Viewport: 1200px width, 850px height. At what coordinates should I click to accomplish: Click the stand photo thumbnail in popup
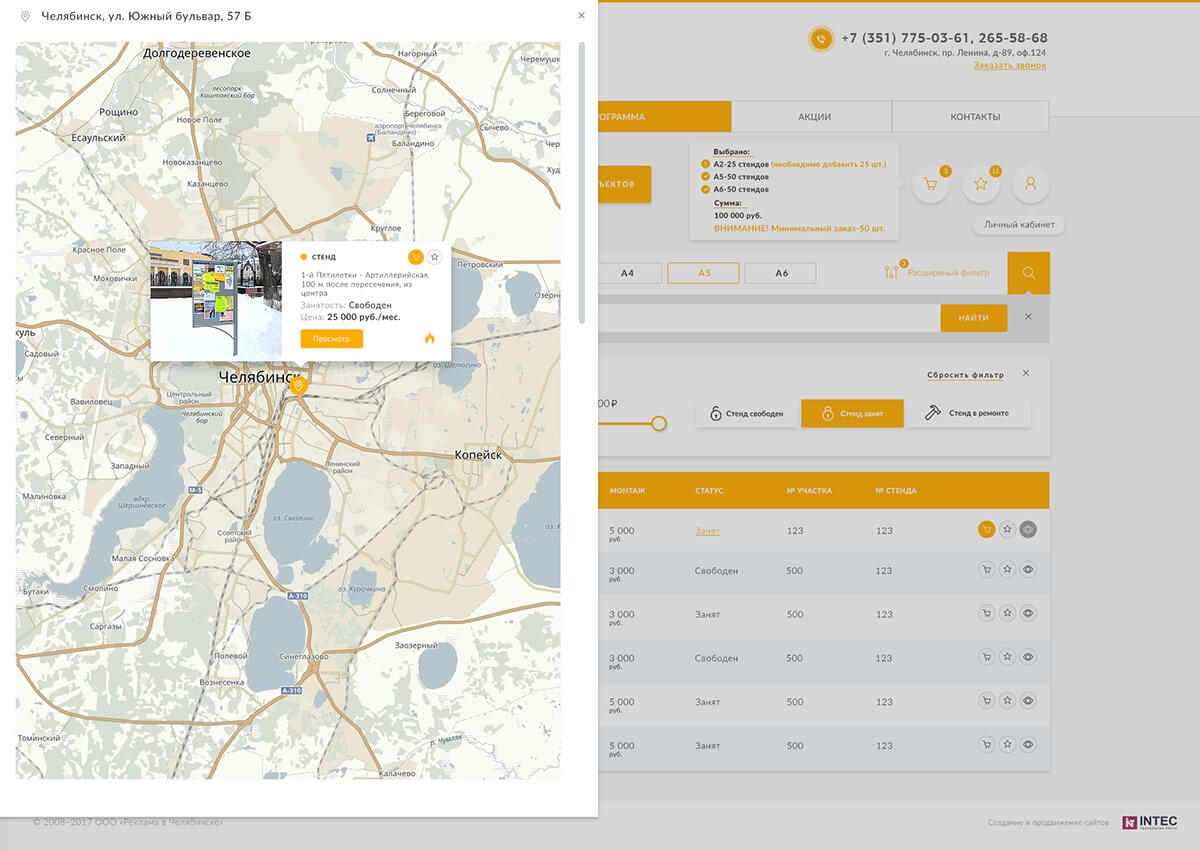pos(216,299)
